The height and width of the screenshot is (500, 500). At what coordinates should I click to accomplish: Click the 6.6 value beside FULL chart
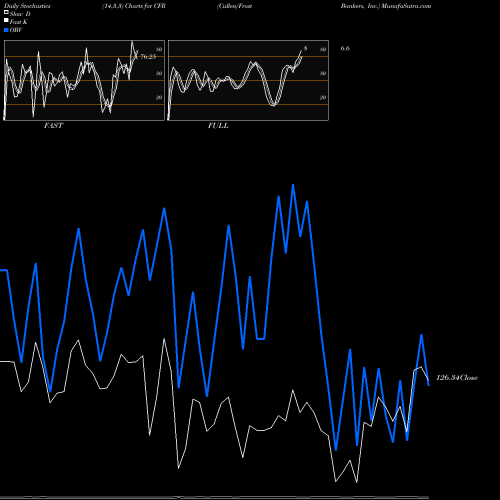click(x=345, y=48)
